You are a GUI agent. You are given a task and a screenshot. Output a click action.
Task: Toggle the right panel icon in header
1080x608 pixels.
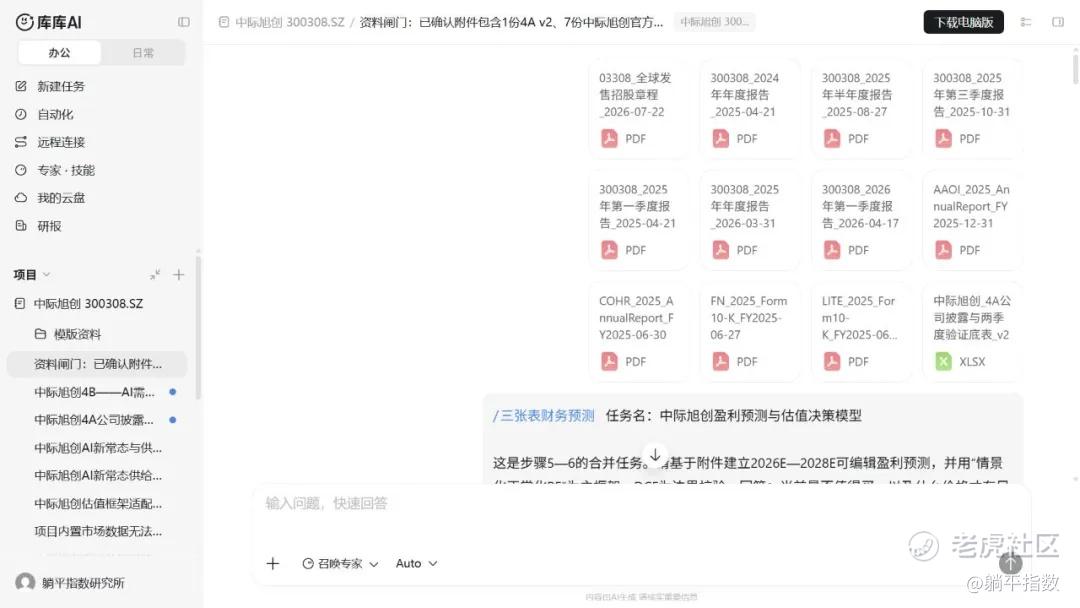pos(1058,22)
